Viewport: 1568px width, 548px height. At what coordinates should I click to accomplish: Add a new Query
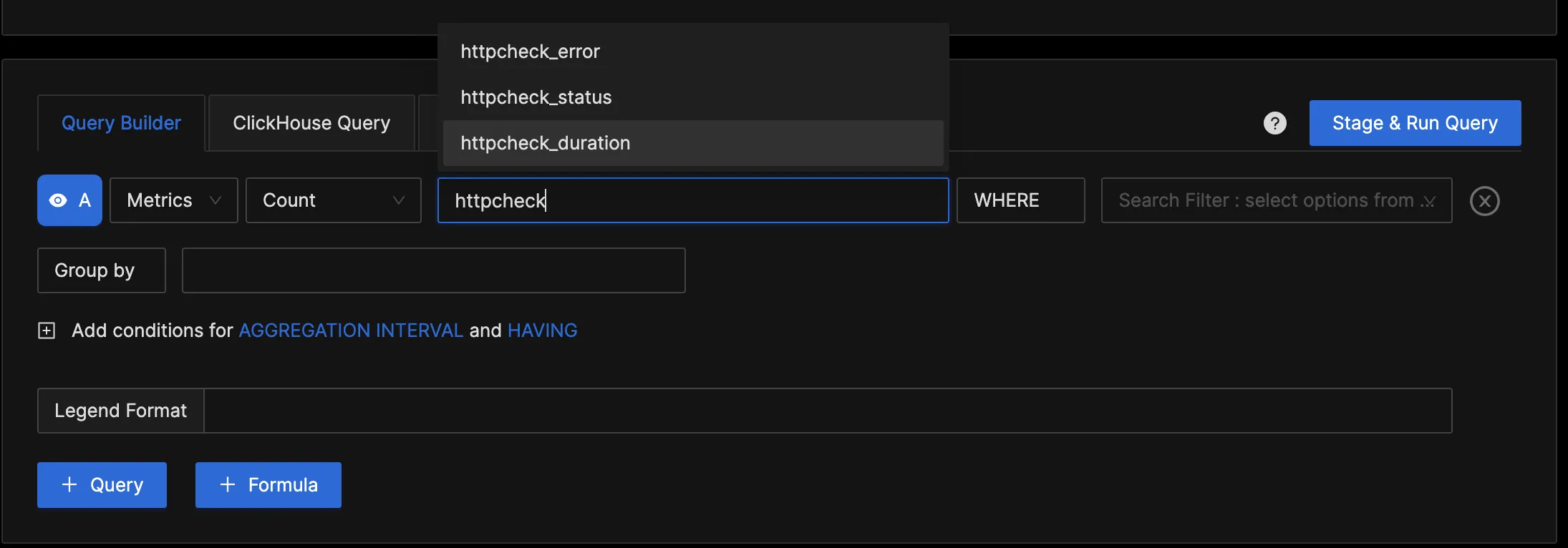click(x=102, y=485)
